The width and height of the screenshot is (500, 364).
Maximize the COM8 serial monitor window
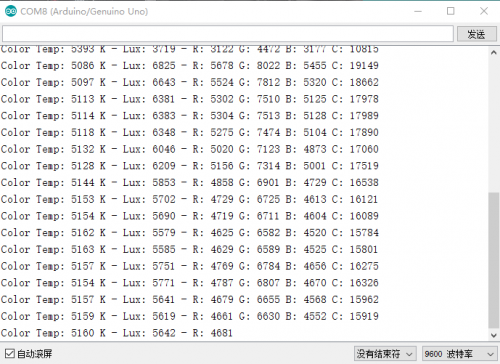pyautogui.click(x=451, y=11)
